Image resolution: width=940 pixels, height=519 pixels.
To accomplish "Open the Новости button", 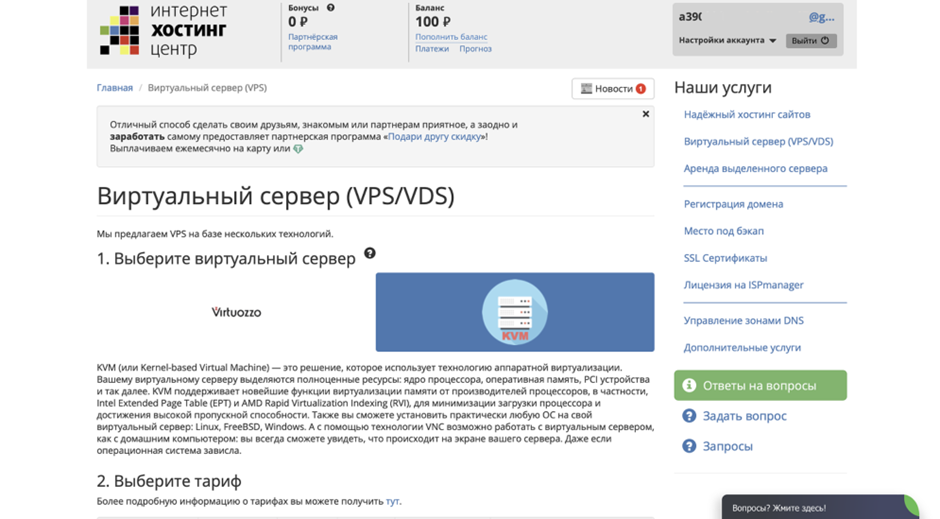I will 613,89.
